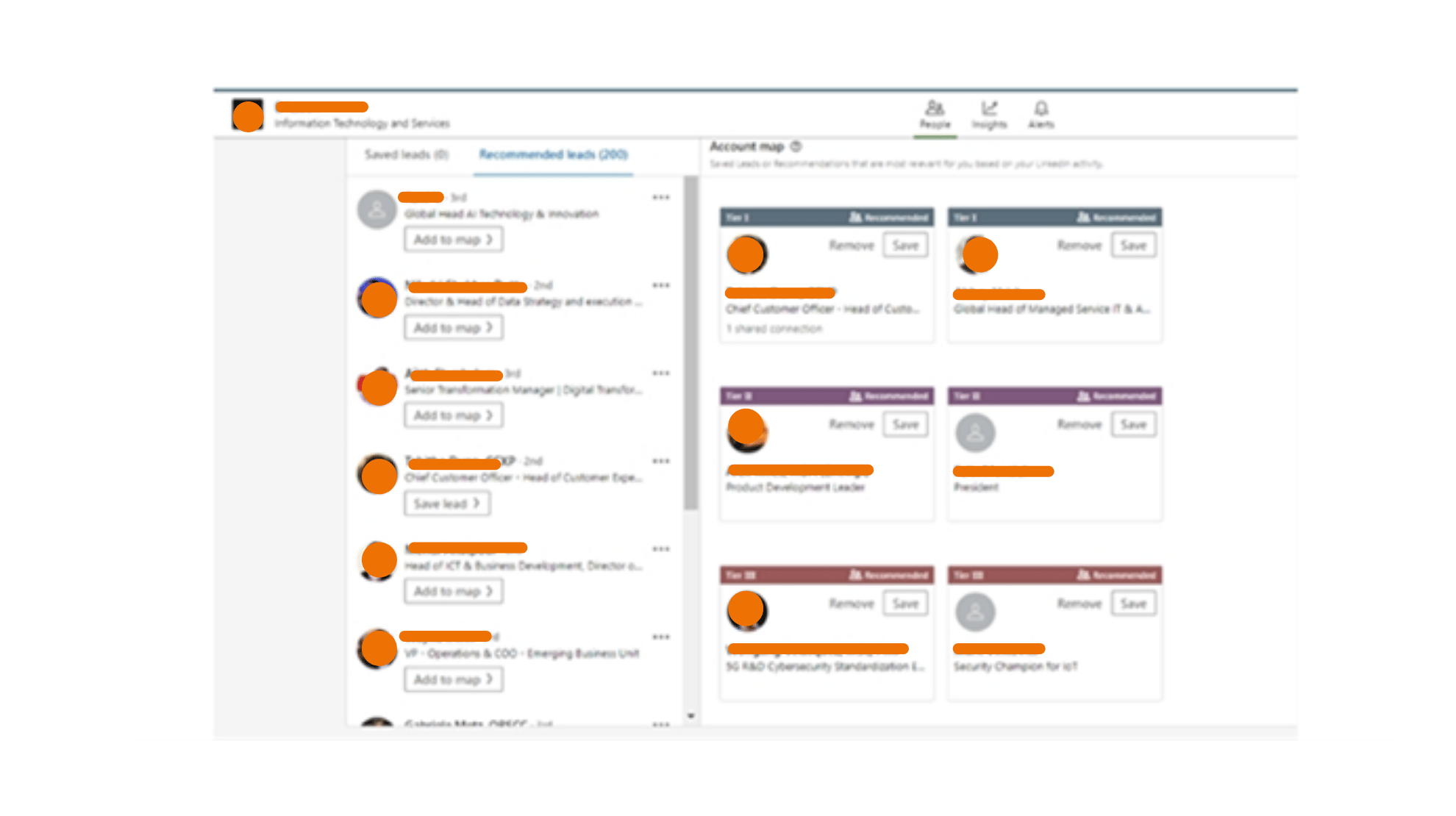Expand Add to map for Head of ICT lead
Image resolution: width=1456 pixels, height=816 pixels.
point(453,591)
